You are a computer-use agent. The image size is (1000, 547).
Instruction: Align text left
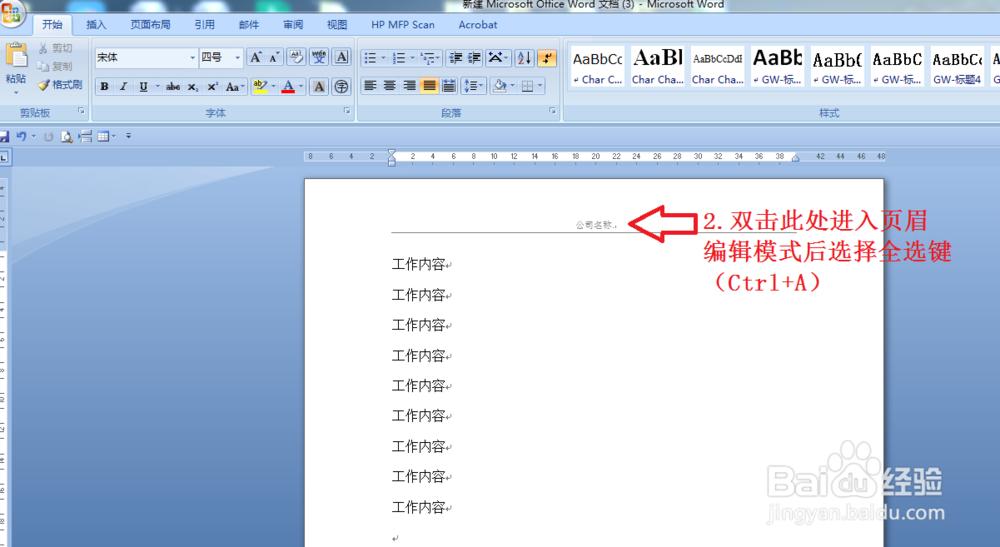(370, 85)
